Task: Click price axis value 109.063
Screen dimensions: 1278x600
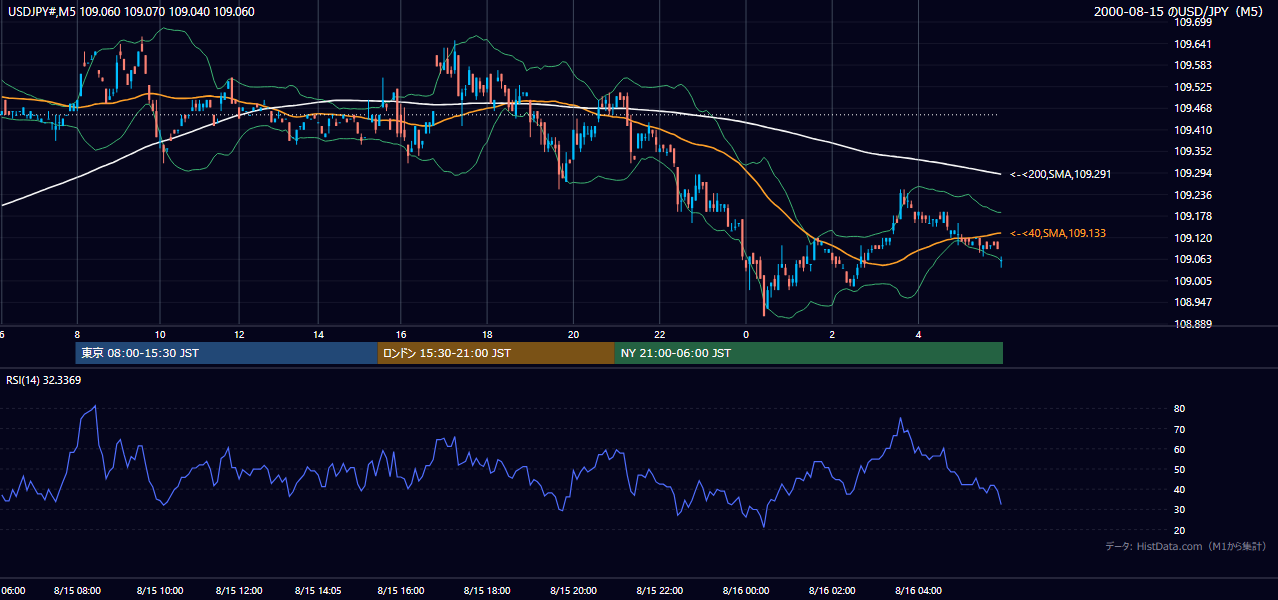Action: click(1193, 259)
